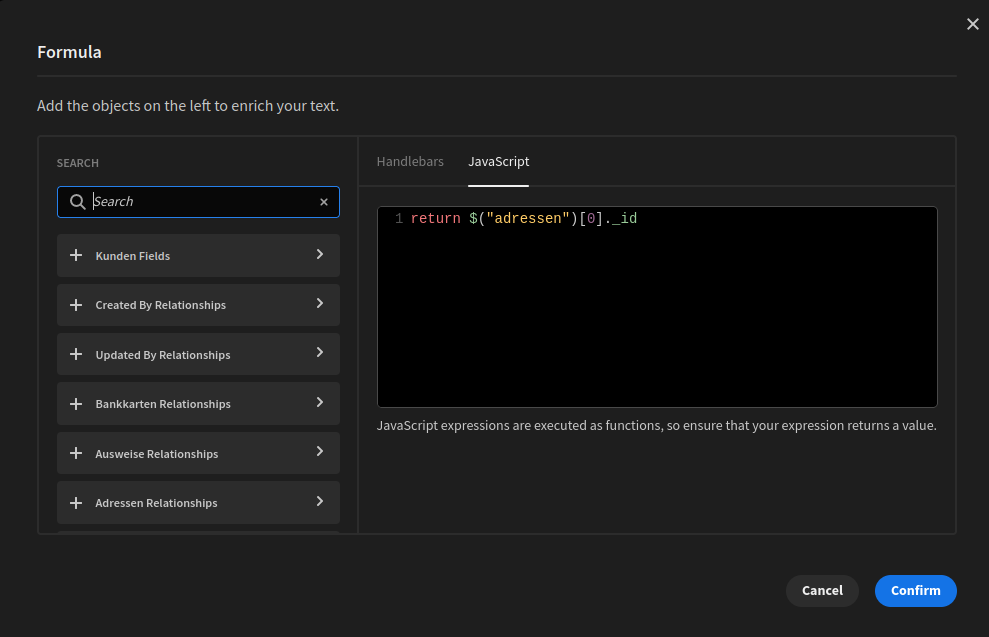
Task: Switch to the Handlebars tab
Action: tap(410, 161)
